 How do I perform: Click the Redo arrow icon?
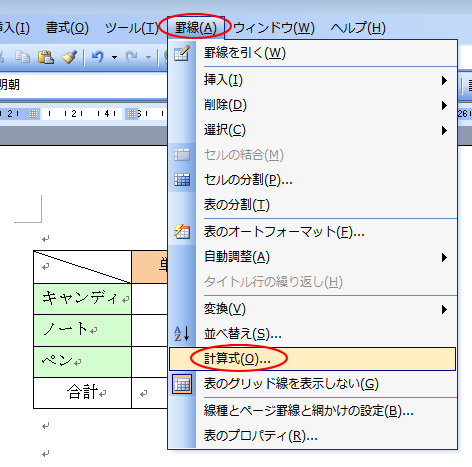(x=131, y=57)
